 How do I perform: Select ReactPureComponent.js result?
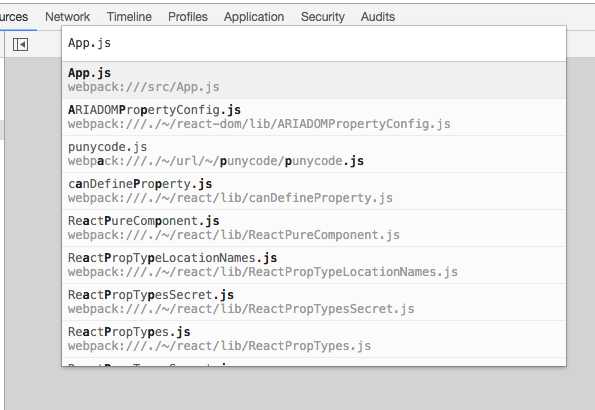click(314, 228)
